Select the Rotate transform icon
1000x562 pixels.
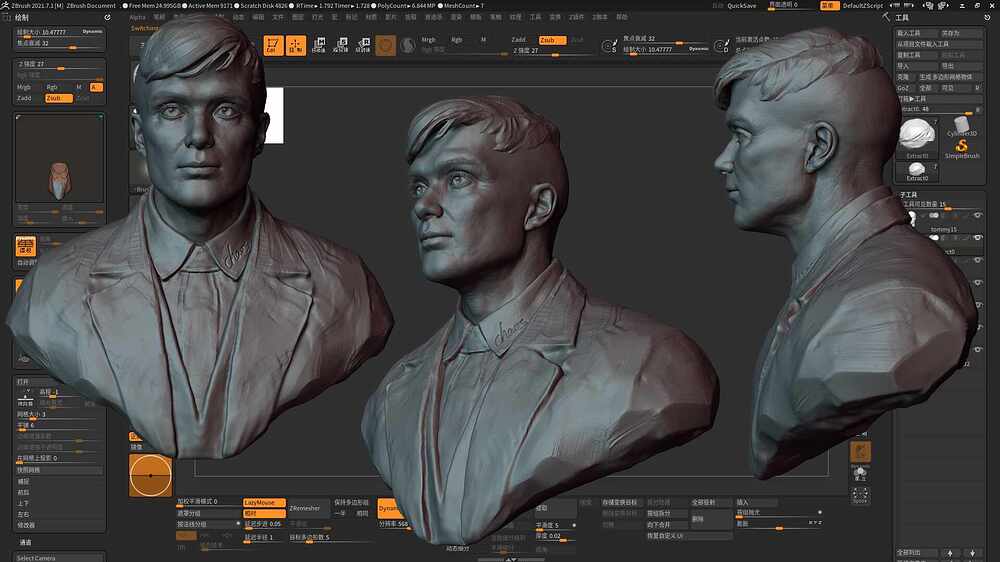click(x=363, y=45)
